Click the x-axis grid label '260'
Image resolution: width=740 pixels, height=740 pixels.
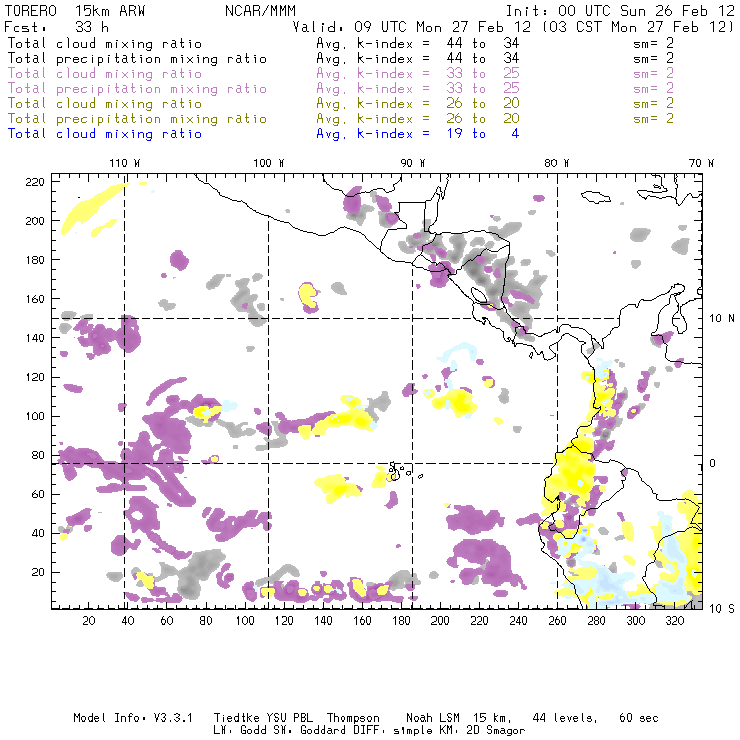pos(557,621)
